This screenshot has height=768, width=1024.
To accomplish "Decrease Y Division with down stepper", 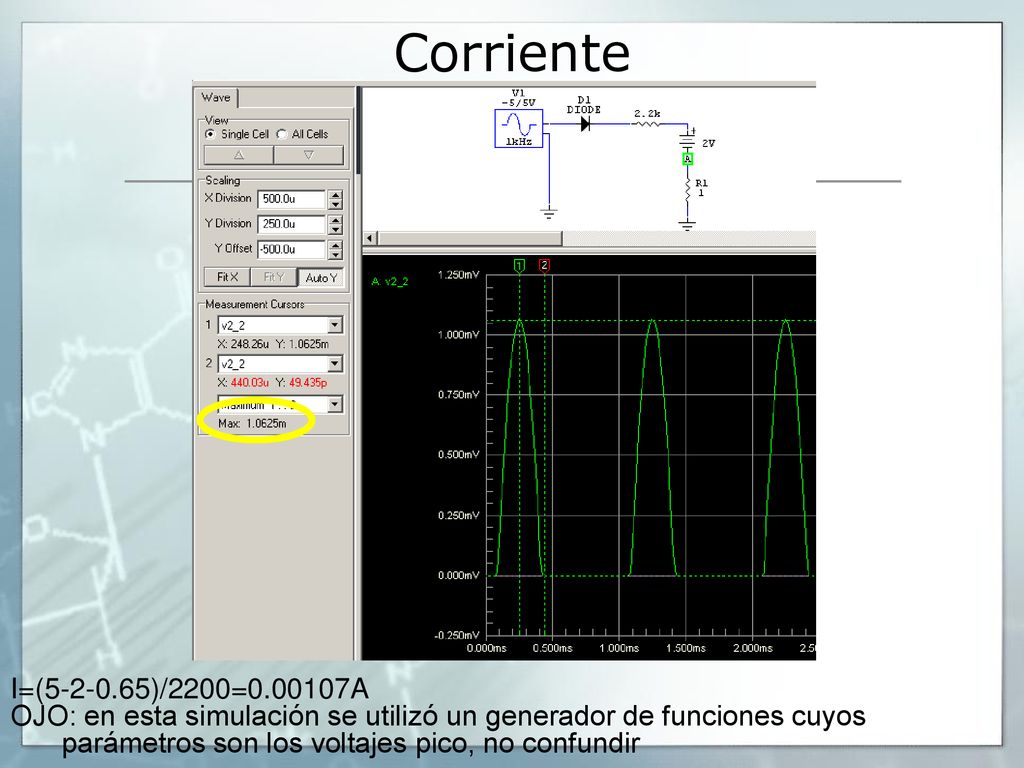I will coord(335,229).
